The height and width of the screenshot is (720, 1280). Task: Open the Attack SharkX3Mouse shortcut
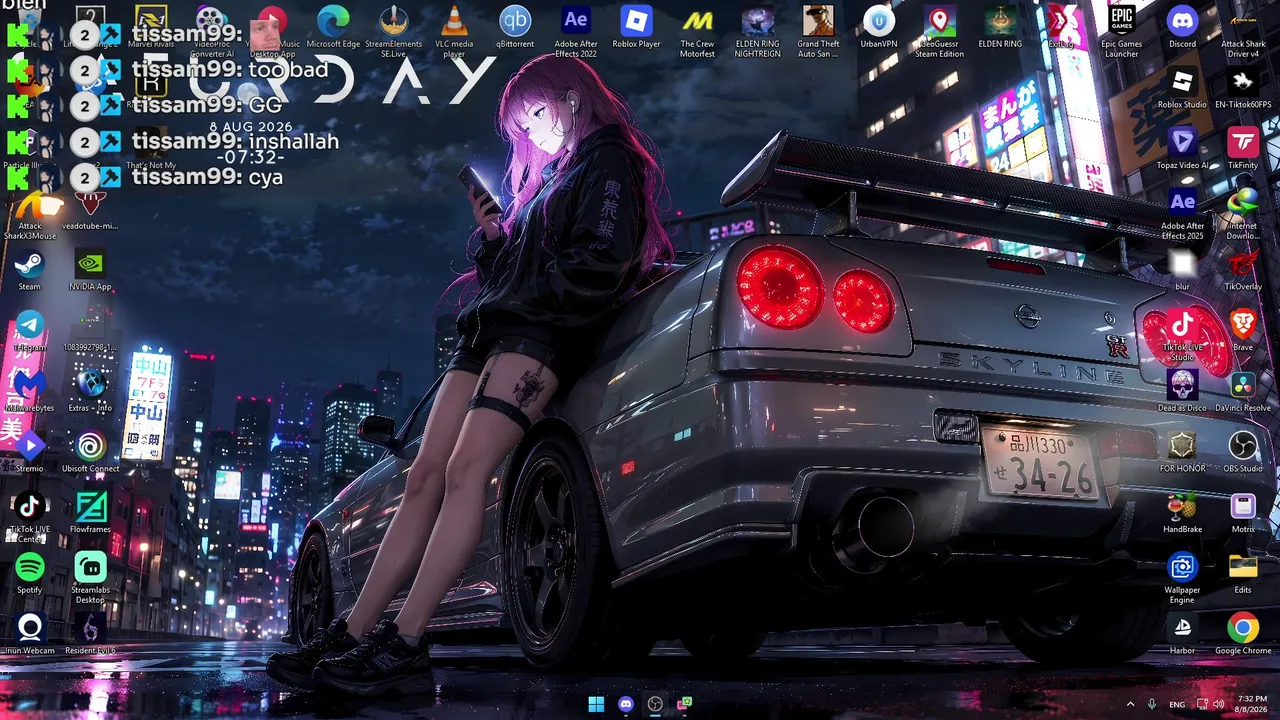30,214
